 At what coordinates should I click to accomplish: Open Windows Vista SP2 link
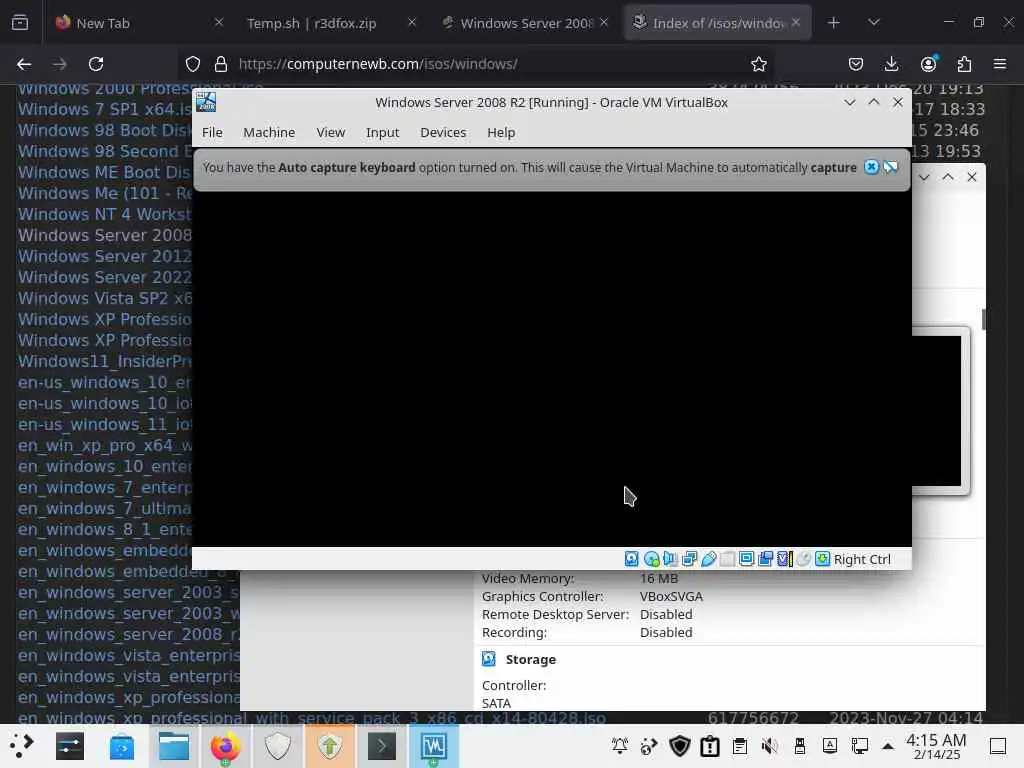click(105, 298)
